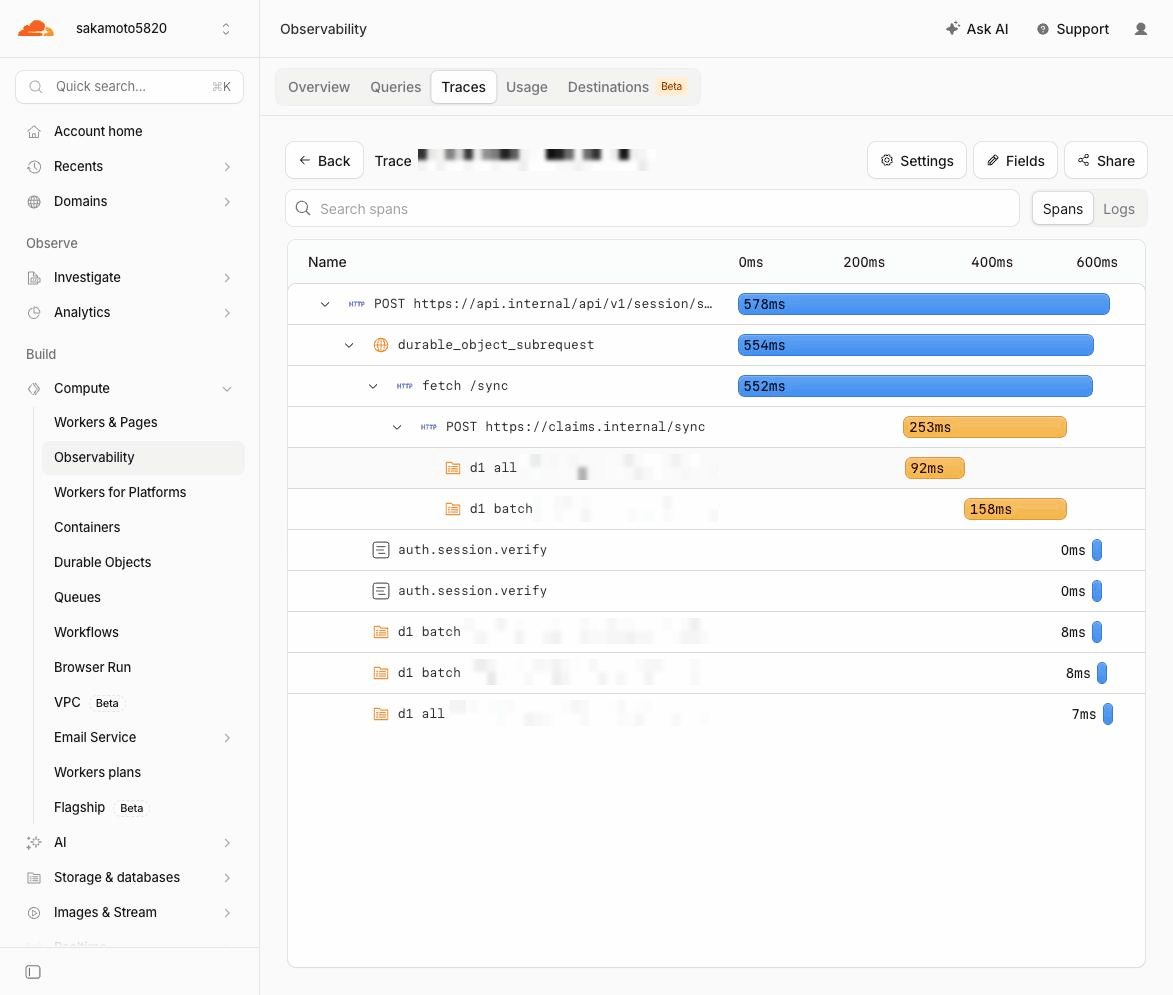The image size is (1173, 995).
Task: Expand the Images & Stream chevron
Action: coord(227,913)
